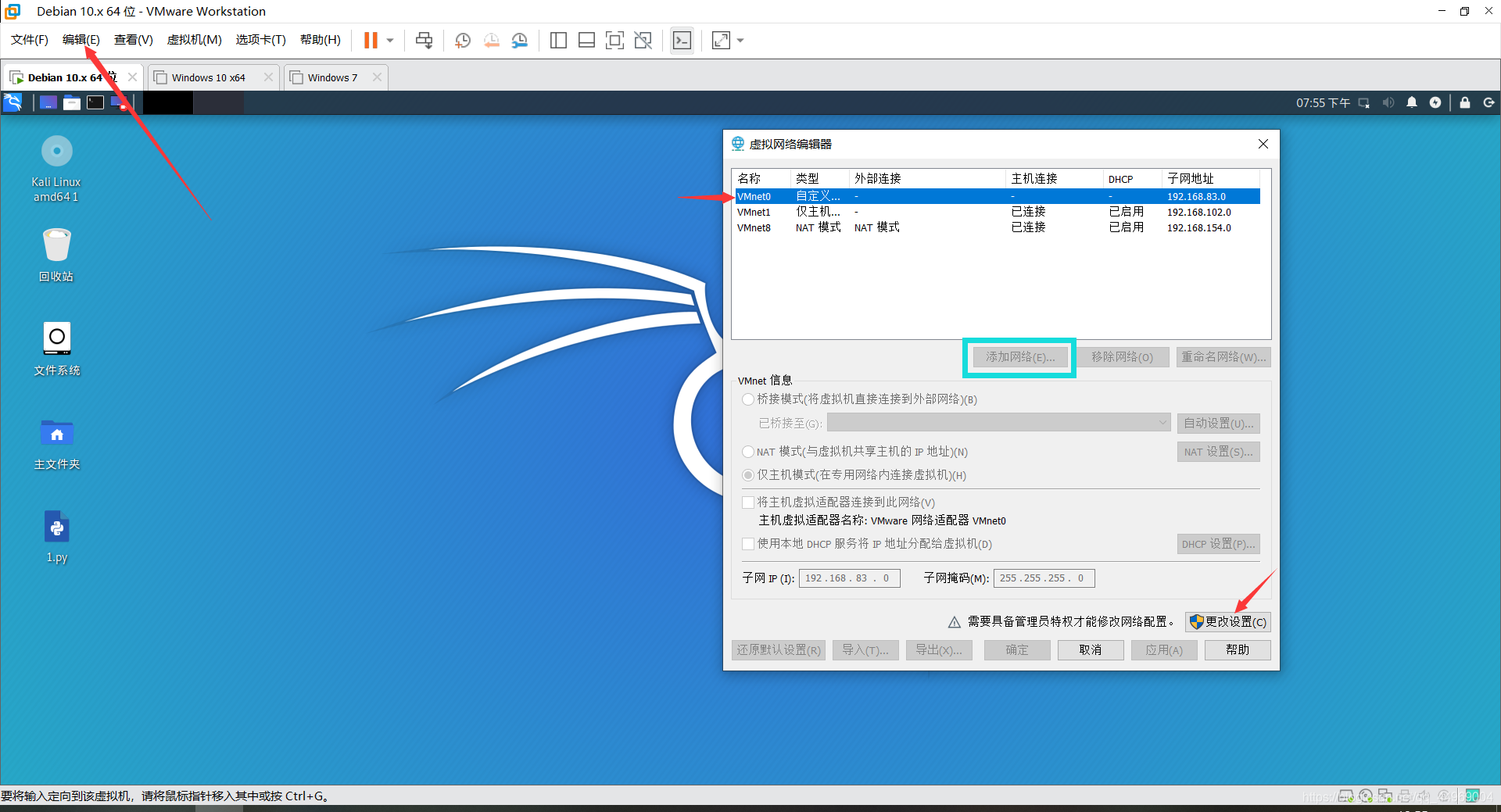Image resolution: width=1501 pixels, height=812 pixels.
Task: Click the Show Desktop icon in Kali panel
Action: tap(48, 102)
